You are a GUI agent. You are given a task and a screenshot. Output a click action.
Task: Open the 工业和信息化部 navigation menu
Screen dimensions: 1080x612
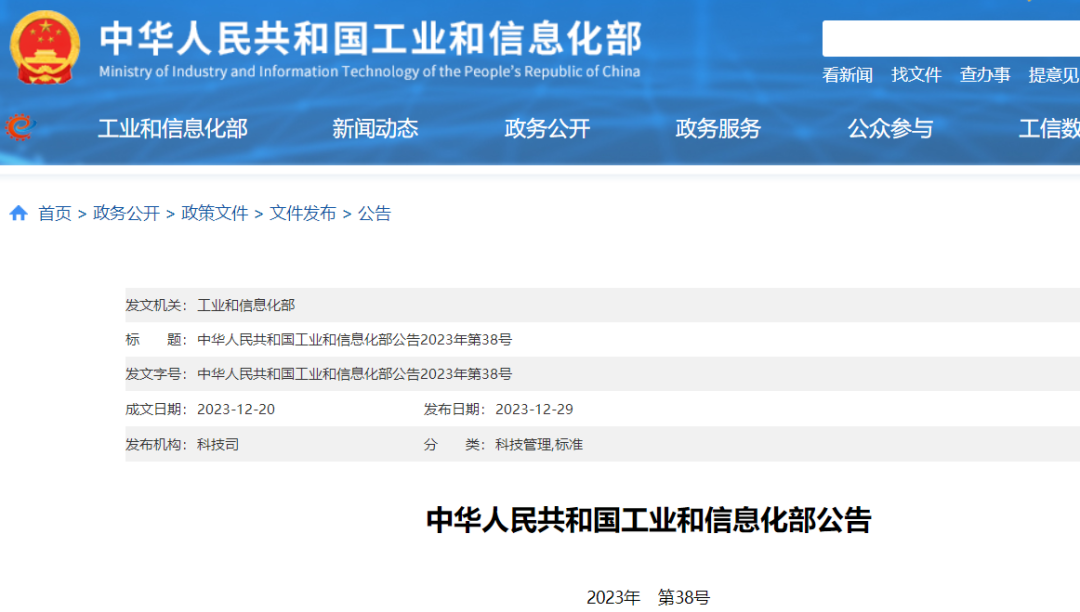pyautogui.click(x=172, y=128)
